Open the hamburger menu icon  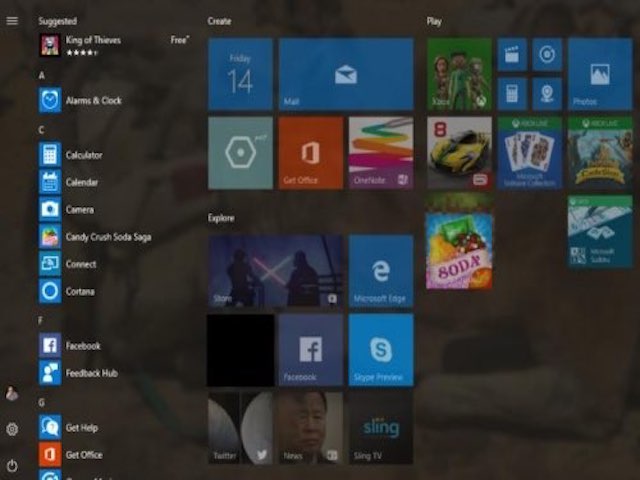12,21
